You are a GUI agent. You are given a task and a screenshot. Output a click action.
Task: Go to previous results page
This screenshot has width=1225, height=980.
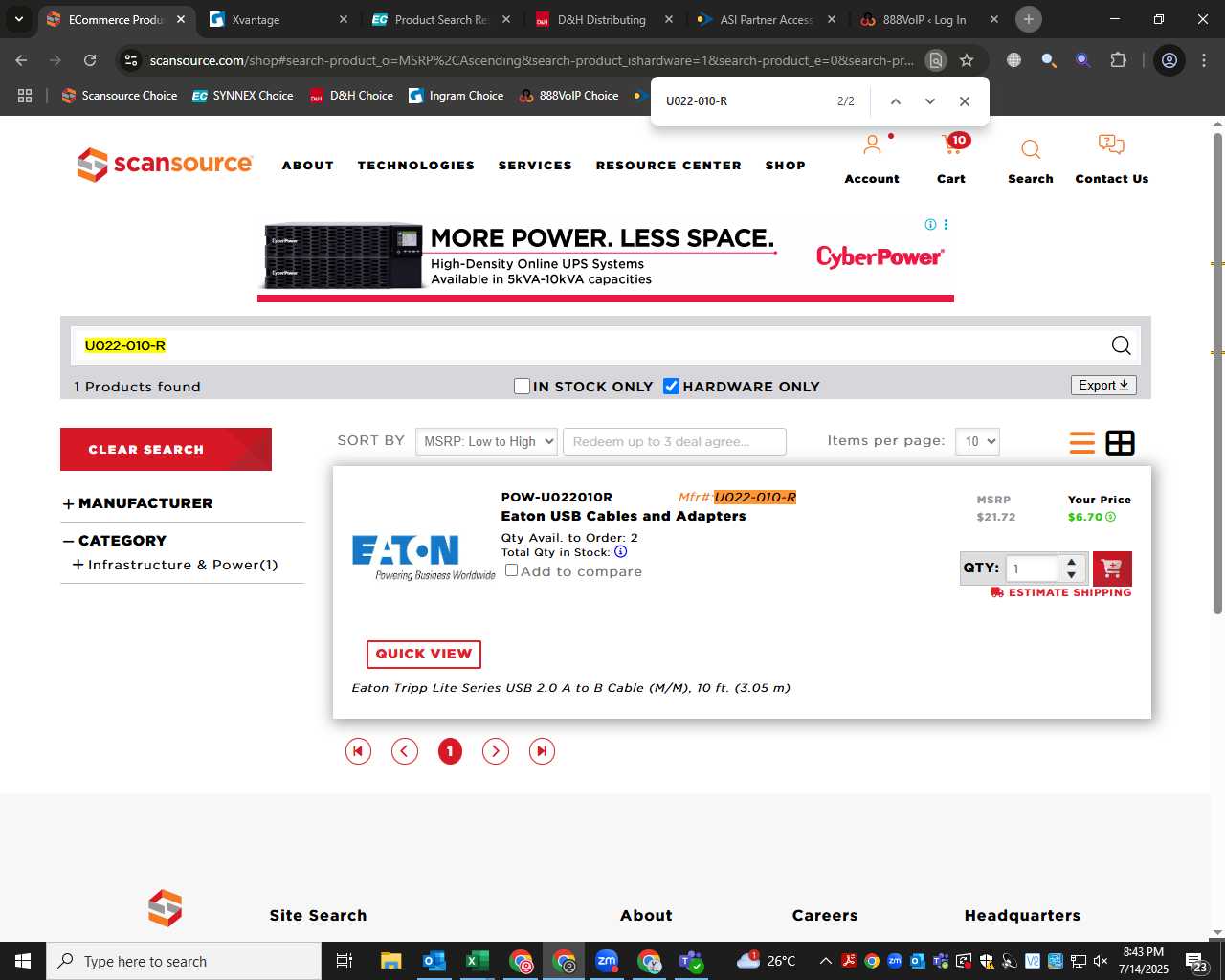point(405,751)
